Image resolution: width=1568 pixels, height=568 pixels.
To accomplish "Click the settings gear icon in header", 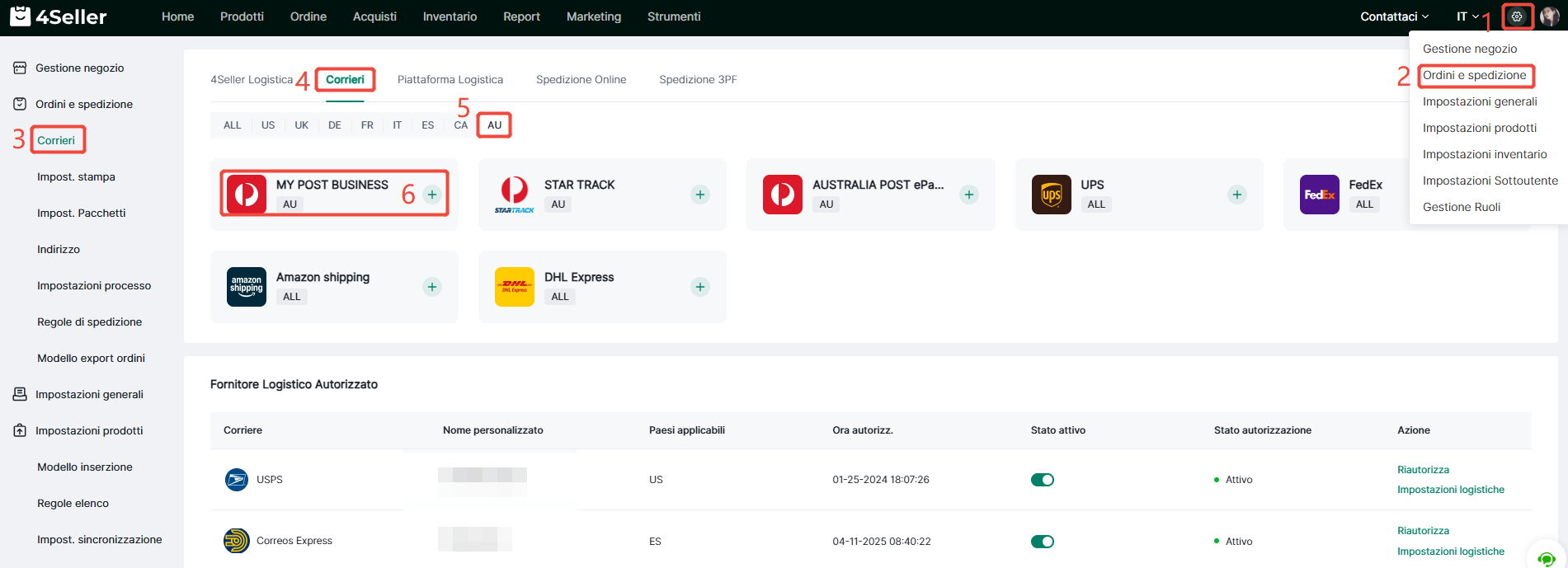I will click(x=1517, y=16).
